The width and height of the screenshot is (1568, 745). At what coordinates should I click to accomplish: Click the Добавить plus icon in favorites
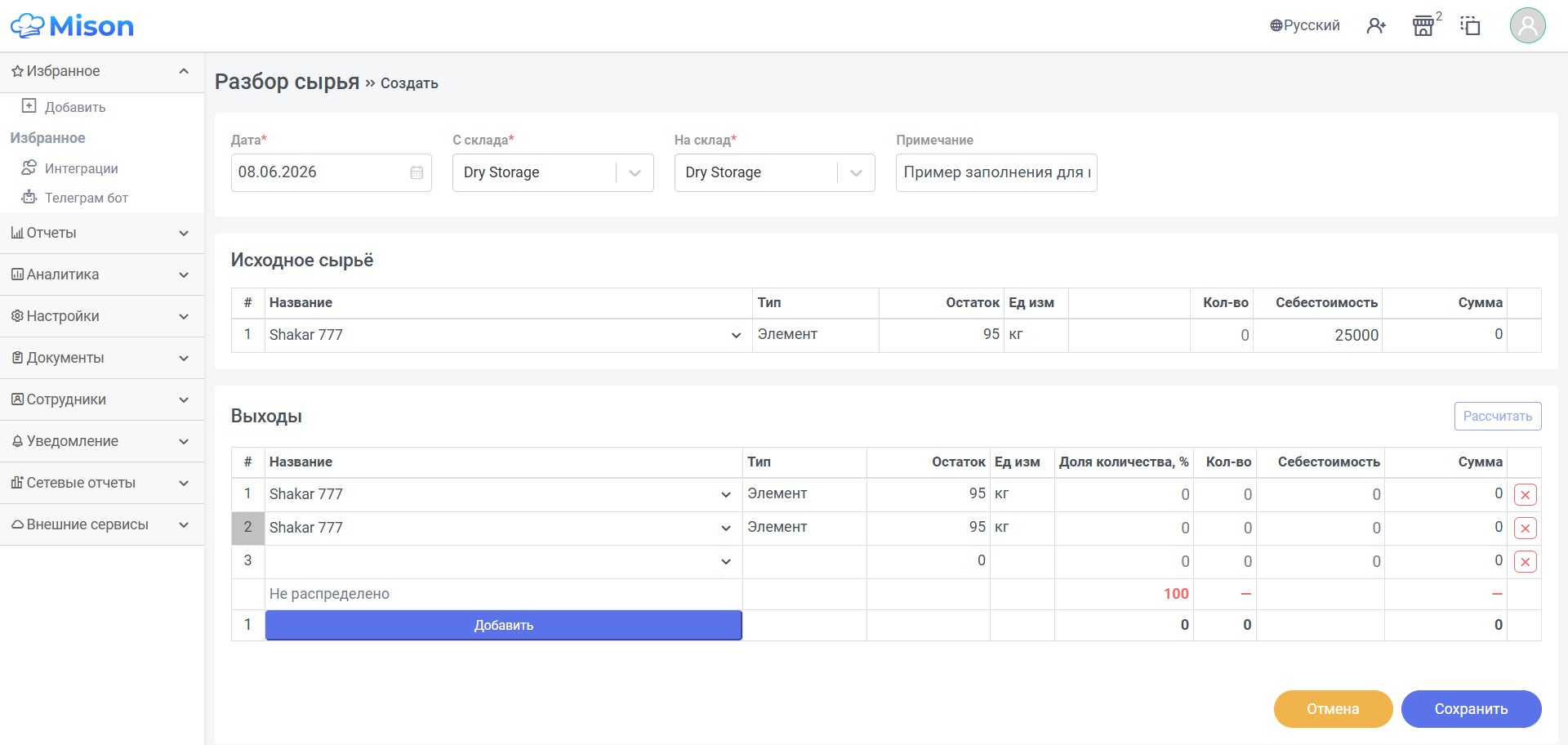coord(29,106)
